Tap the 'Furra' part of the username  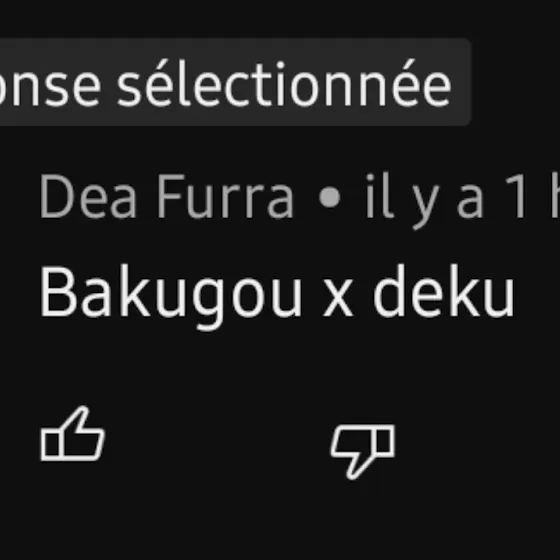tap(225, 196)
